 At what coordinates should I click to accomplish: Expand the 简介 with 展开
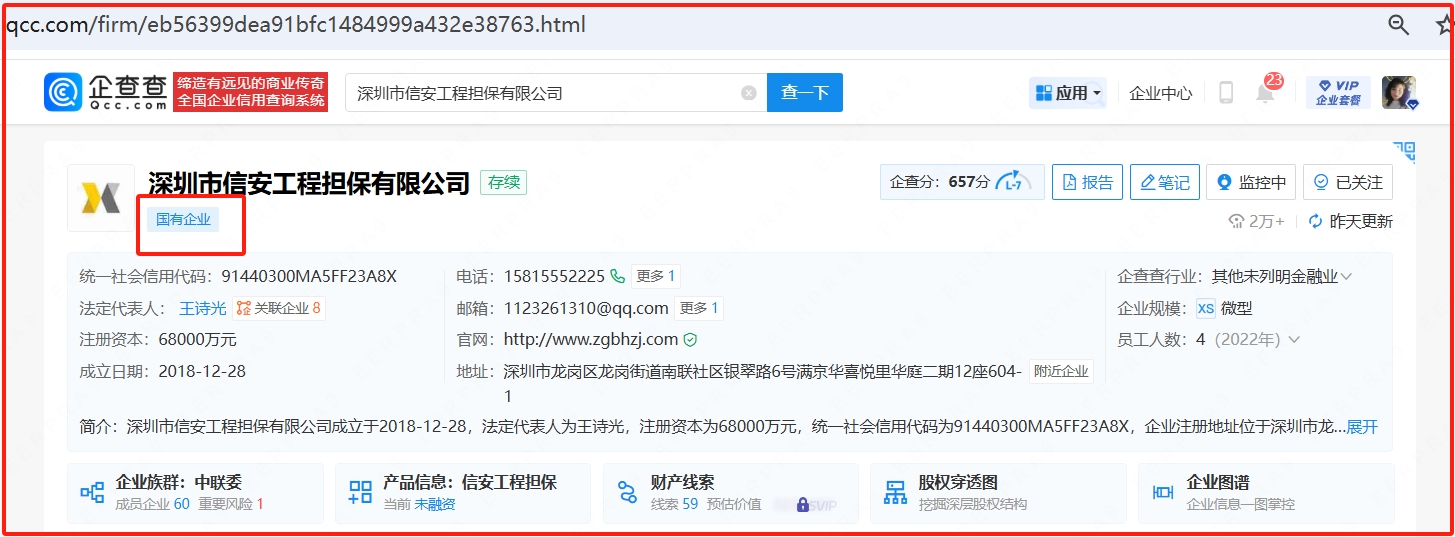pos(1362,427)
